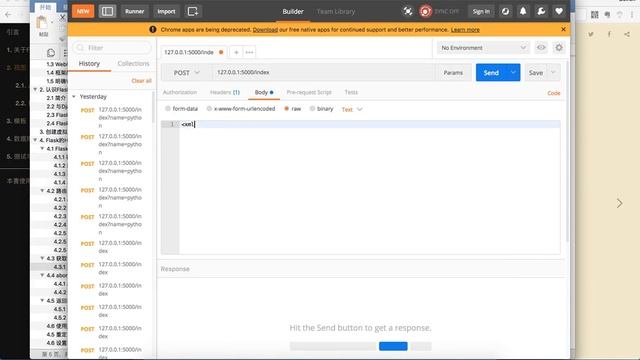Open a new window icon
Image resolution: width=640 pixels, height=360 pixels.
point(193,11)
